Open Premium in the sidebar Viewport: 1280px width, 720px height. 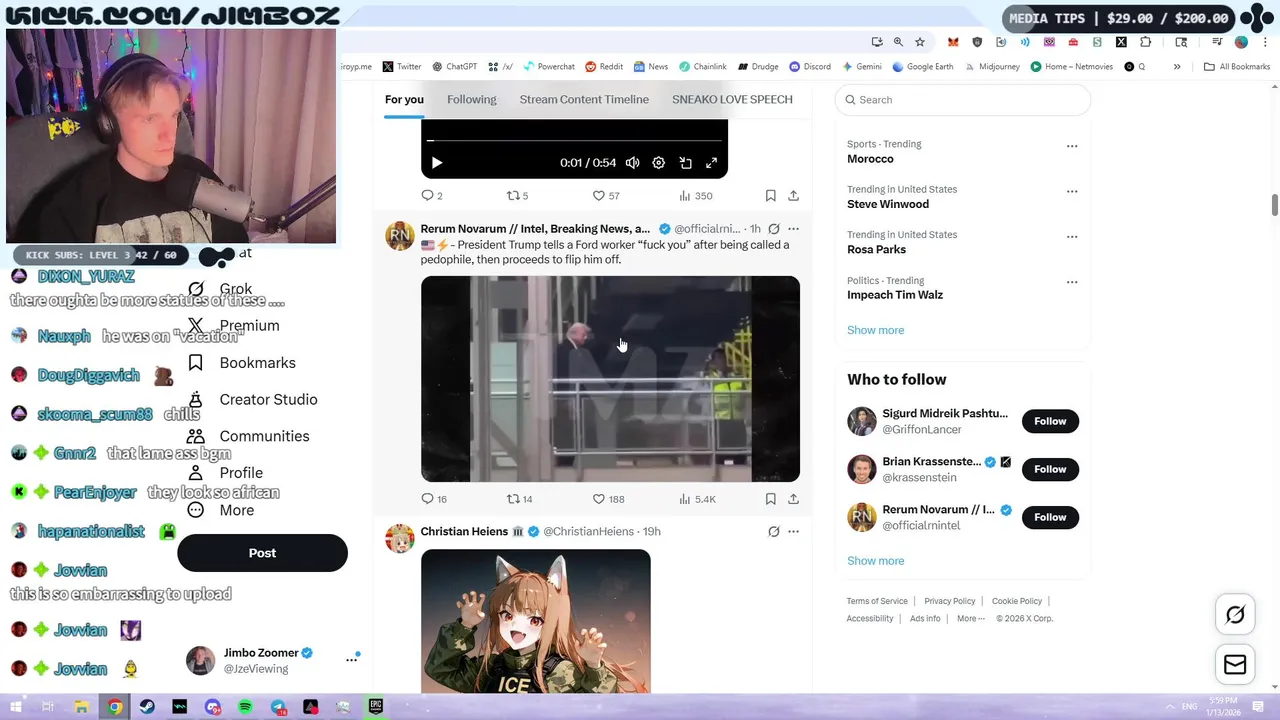pyautogui.click(x=233, y=326)
